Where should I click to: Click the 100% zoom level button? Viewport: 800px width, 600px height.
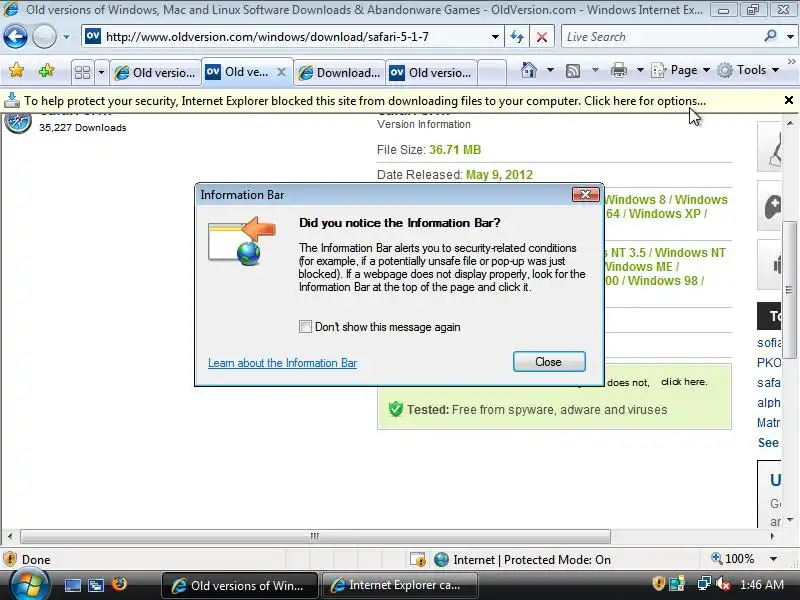(x=733, y=559)
